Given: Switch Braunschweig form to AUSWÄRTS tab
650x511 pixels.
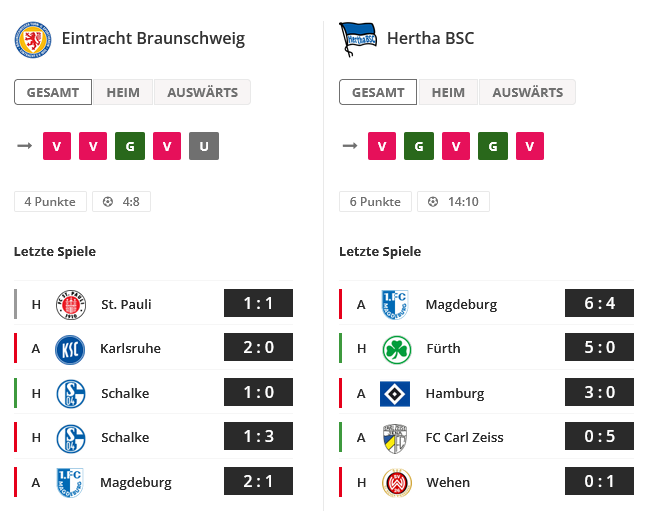Looking at the screenshot, I should pos(203,92).
